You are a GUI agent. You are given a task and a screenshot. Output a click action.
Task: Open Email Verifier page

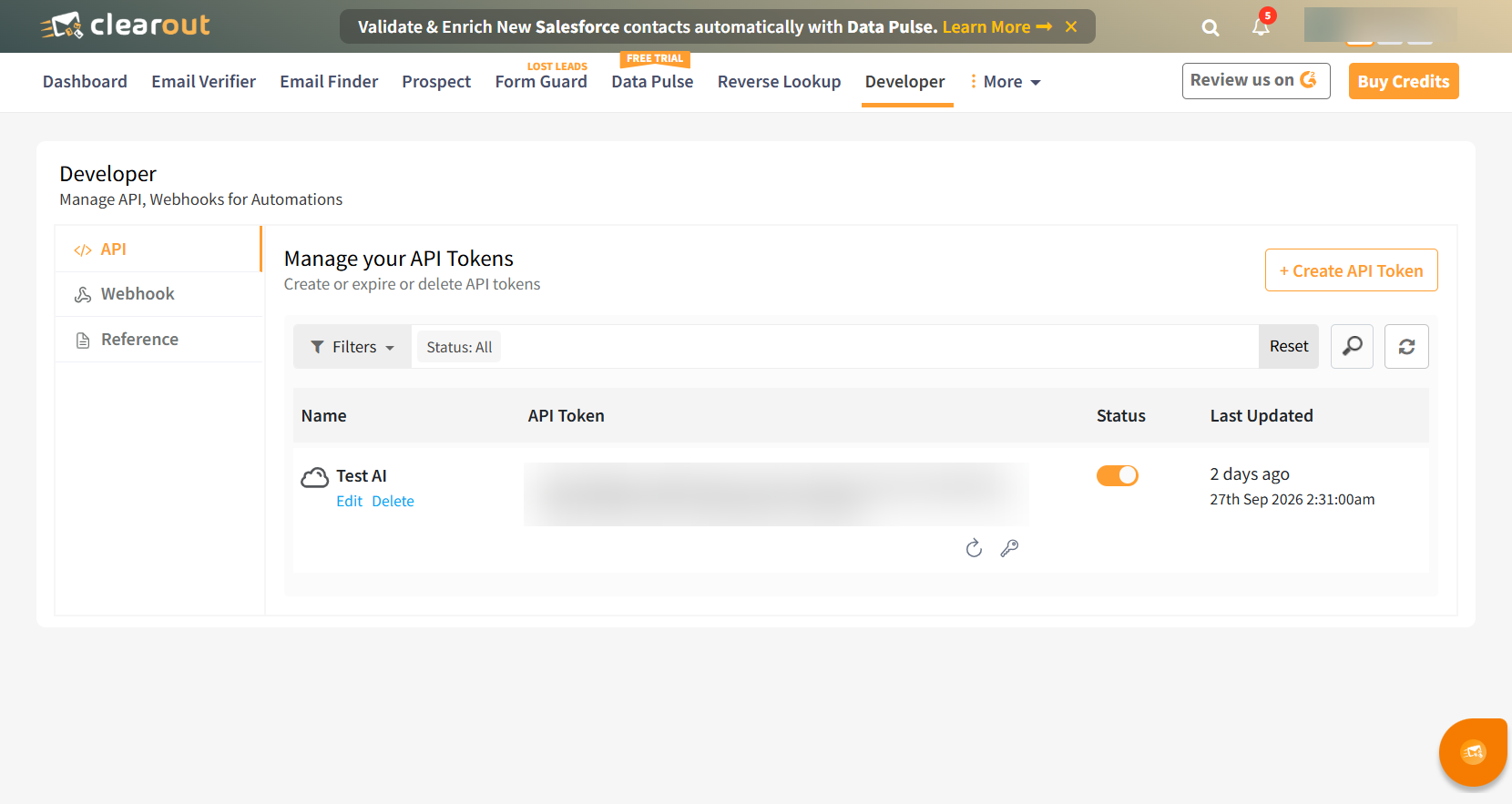click(x=203, y=82)
